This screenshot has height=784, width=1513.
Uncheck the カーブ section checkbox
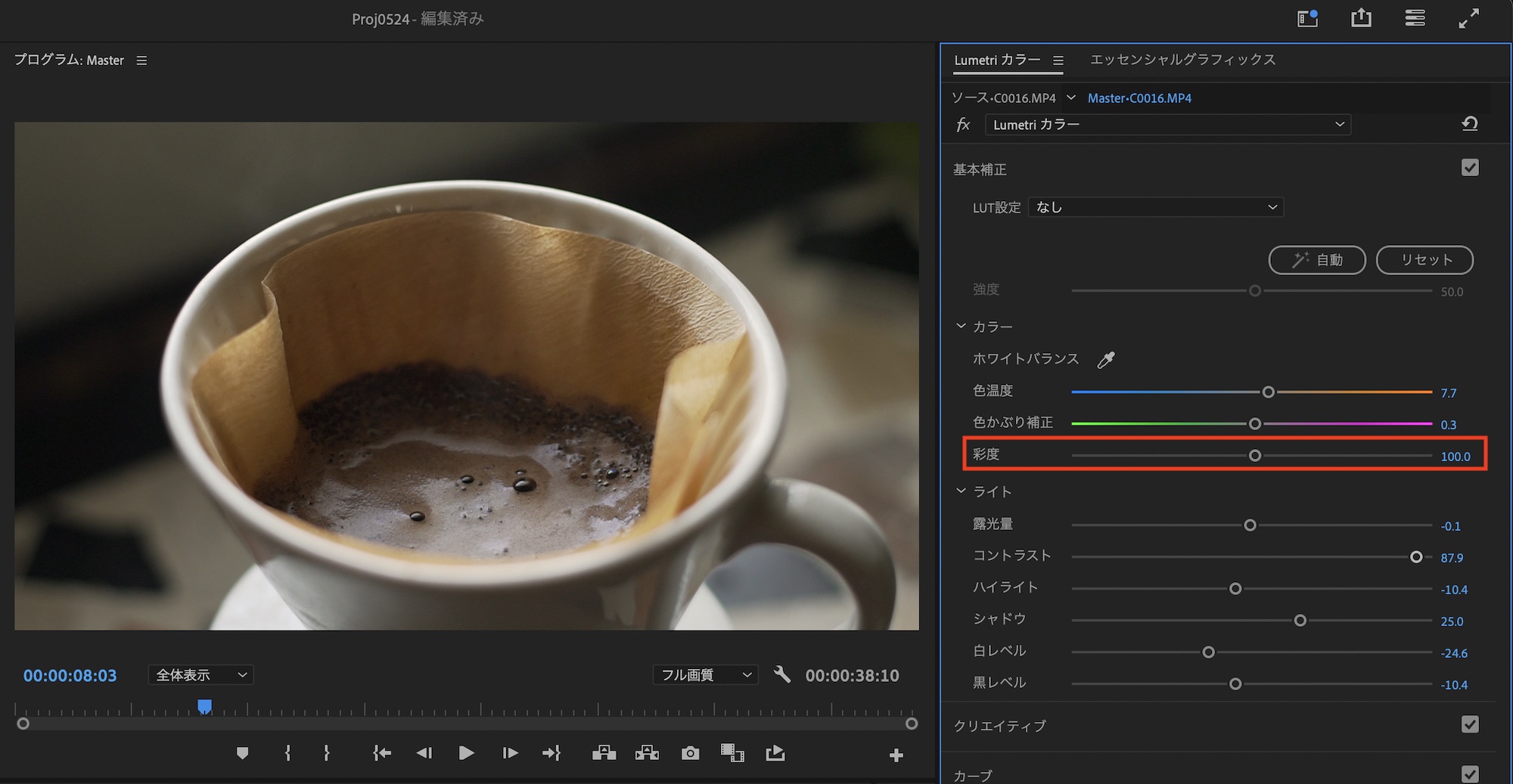coord(1469,774)
